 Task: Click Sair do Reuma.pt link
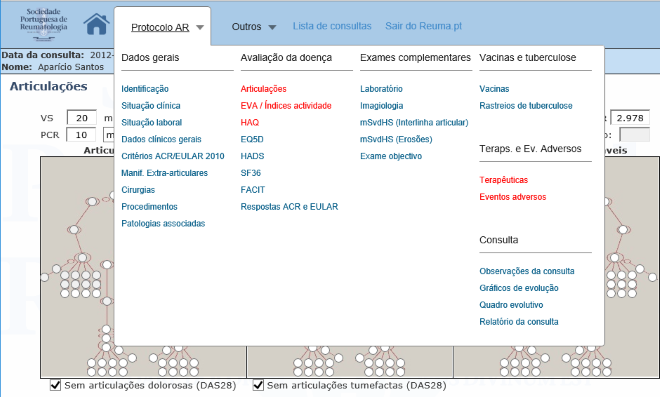click(x=423, y=26)
